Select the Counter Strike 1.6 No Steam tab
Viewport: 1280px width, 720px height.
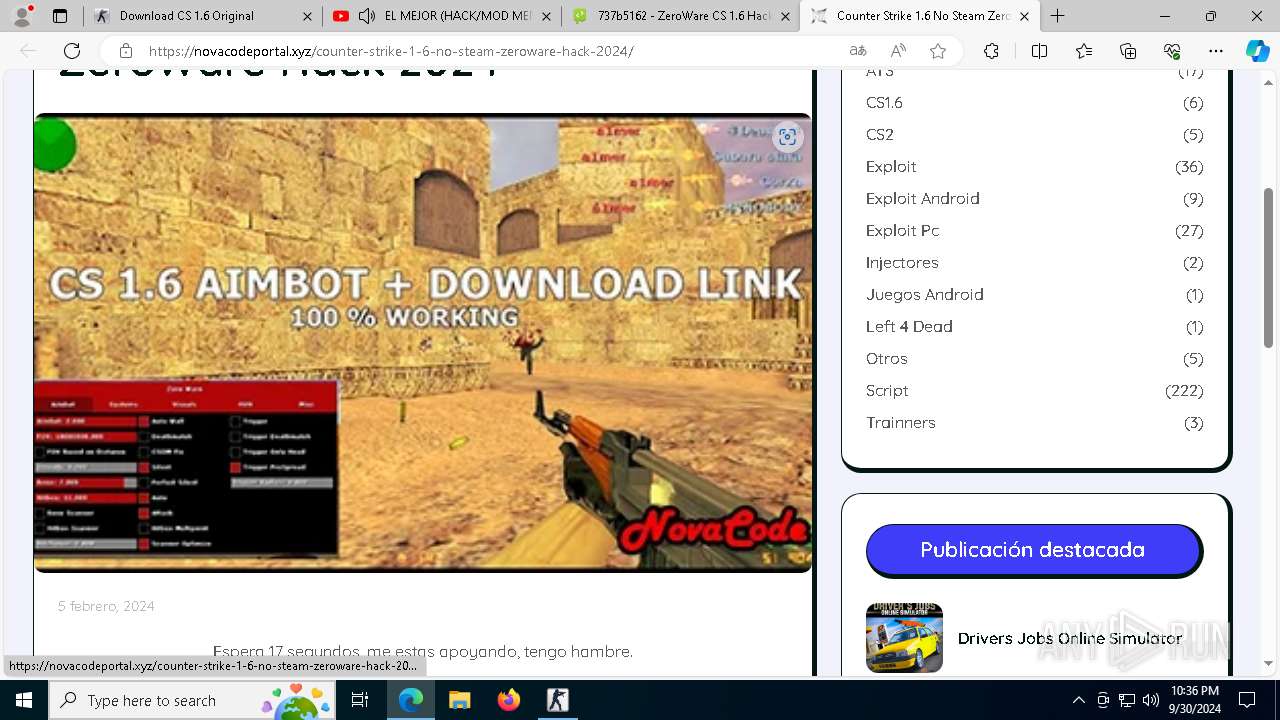(x=919, y=16)
